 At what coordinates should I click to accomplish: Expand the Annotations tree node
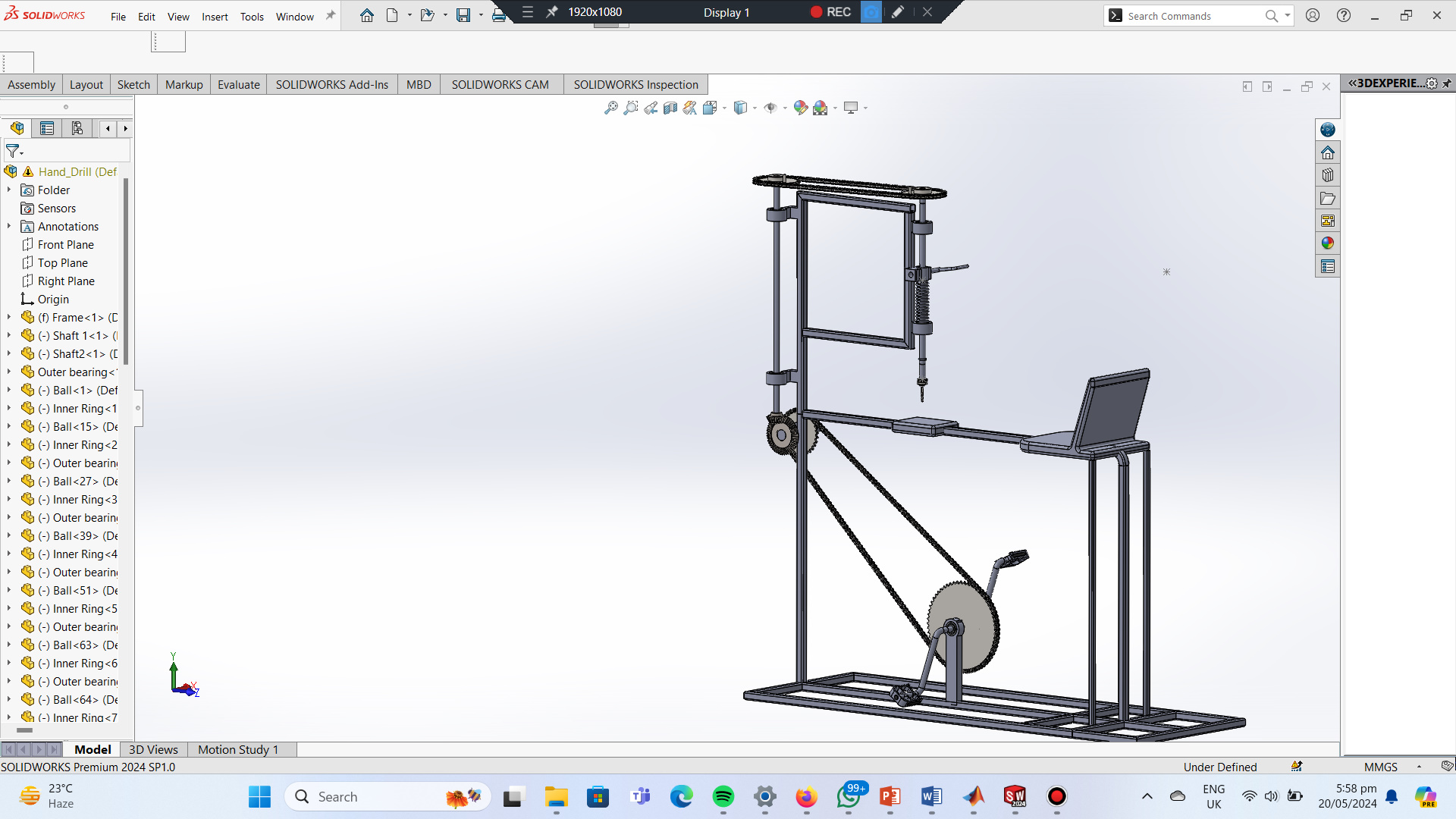pos(9,226)
